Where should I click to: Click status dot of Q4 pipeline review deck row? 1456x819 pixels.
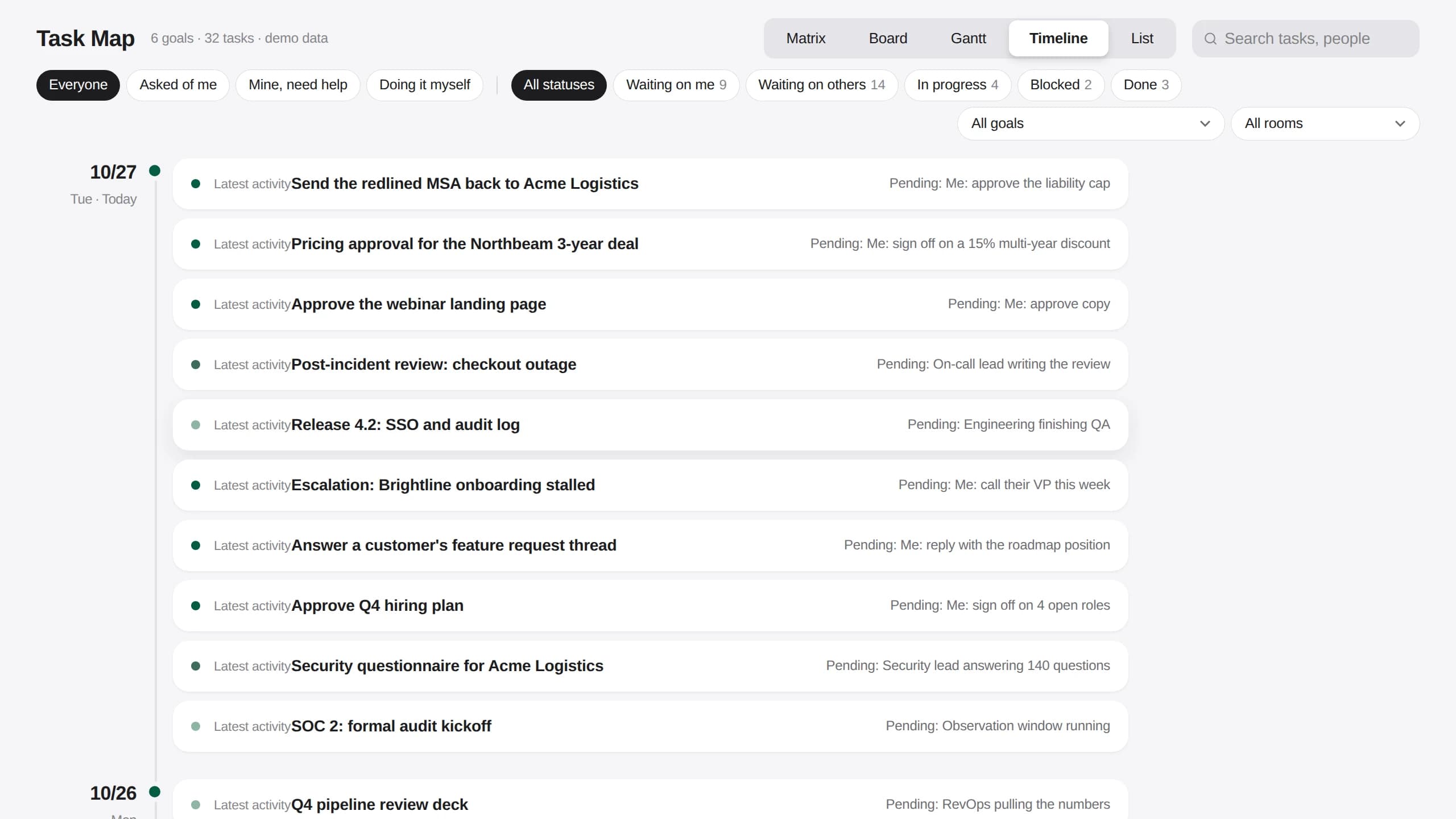[196, 805]
